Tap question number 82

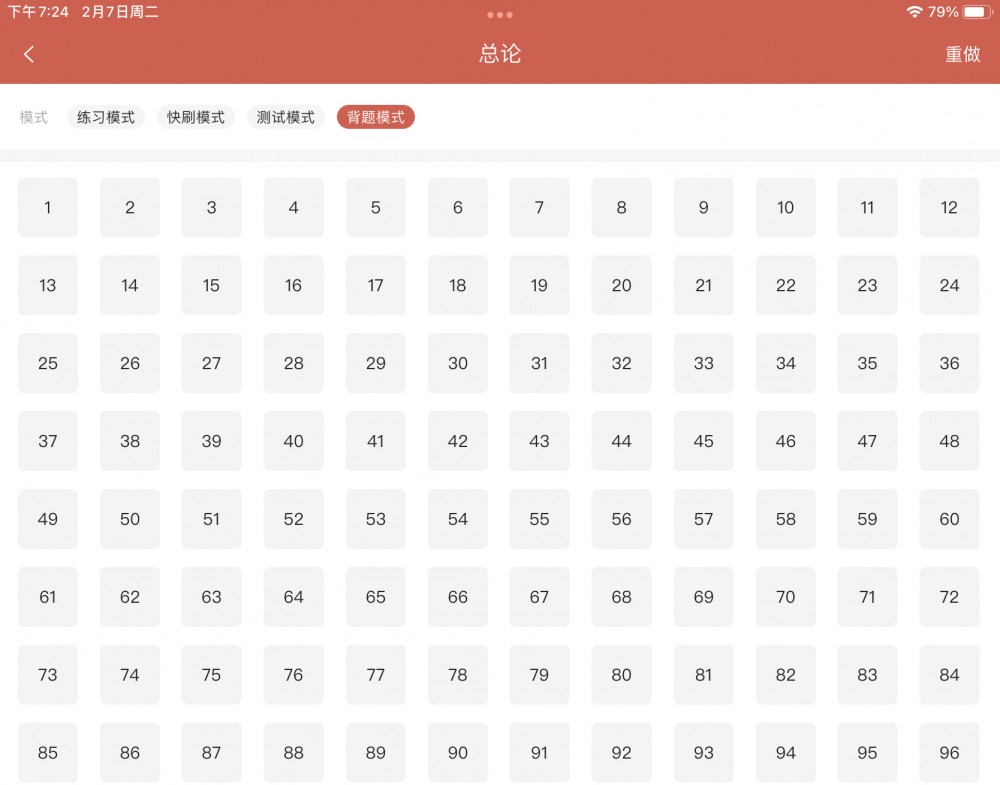point(786,674)
